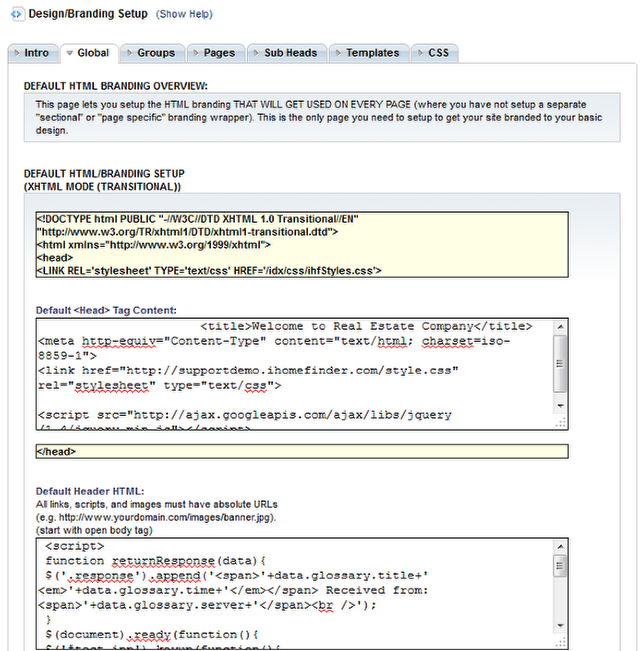Click the overview paragraph starting 'This page lets you setup'
The width and height of the screenshot is (640, 651).
319,117
